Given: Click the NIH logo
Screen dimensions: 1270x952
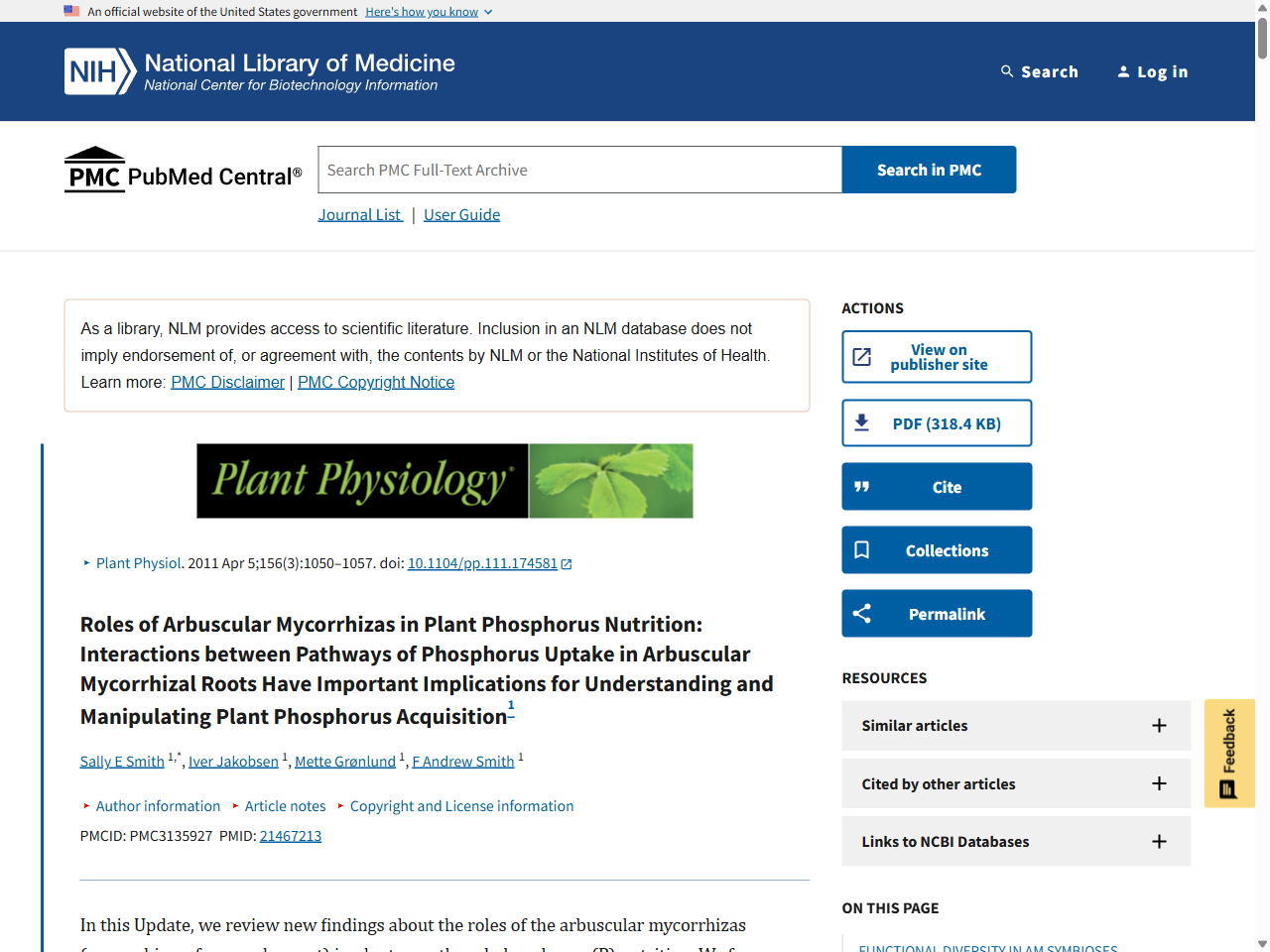Looking at the screenshot, I should click(x=100, y=71).
